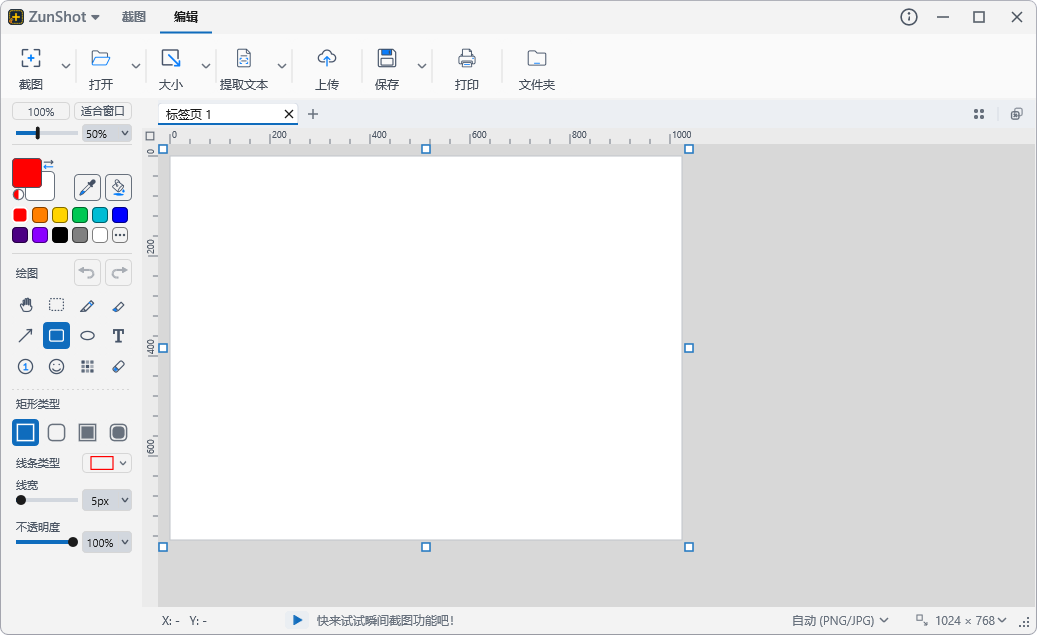The height and width of the screenshot is (635, 1037).
Task: Open the zoom percentage 50% dropdown
Action: tap(106, 134)
